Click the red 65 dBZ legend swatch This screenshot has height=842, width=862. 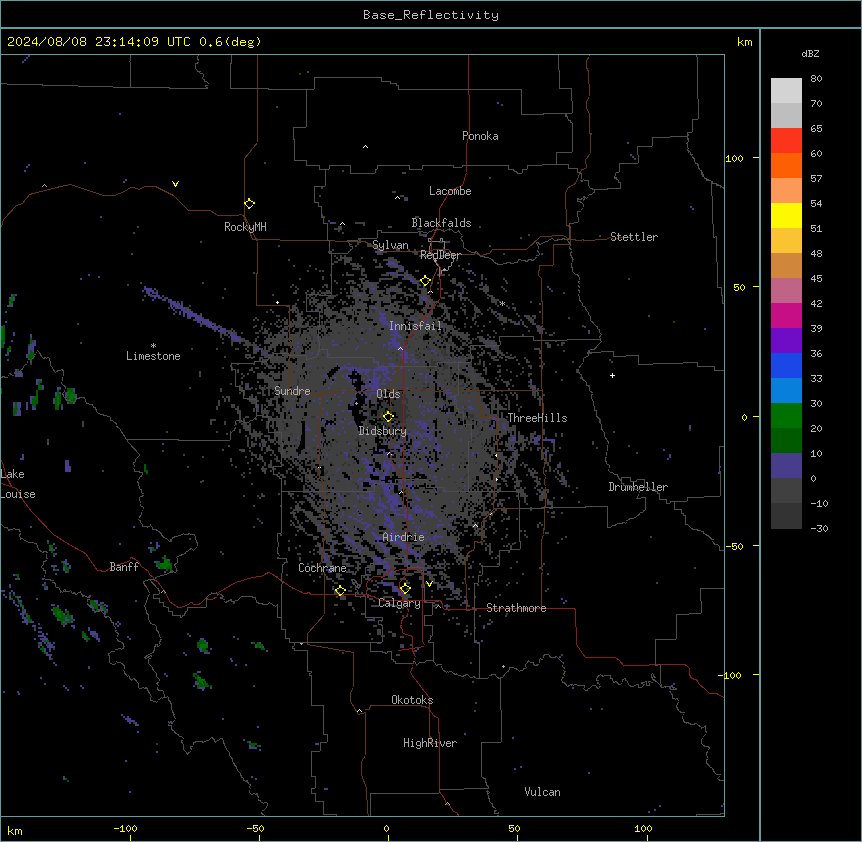[x=786, y=140]
